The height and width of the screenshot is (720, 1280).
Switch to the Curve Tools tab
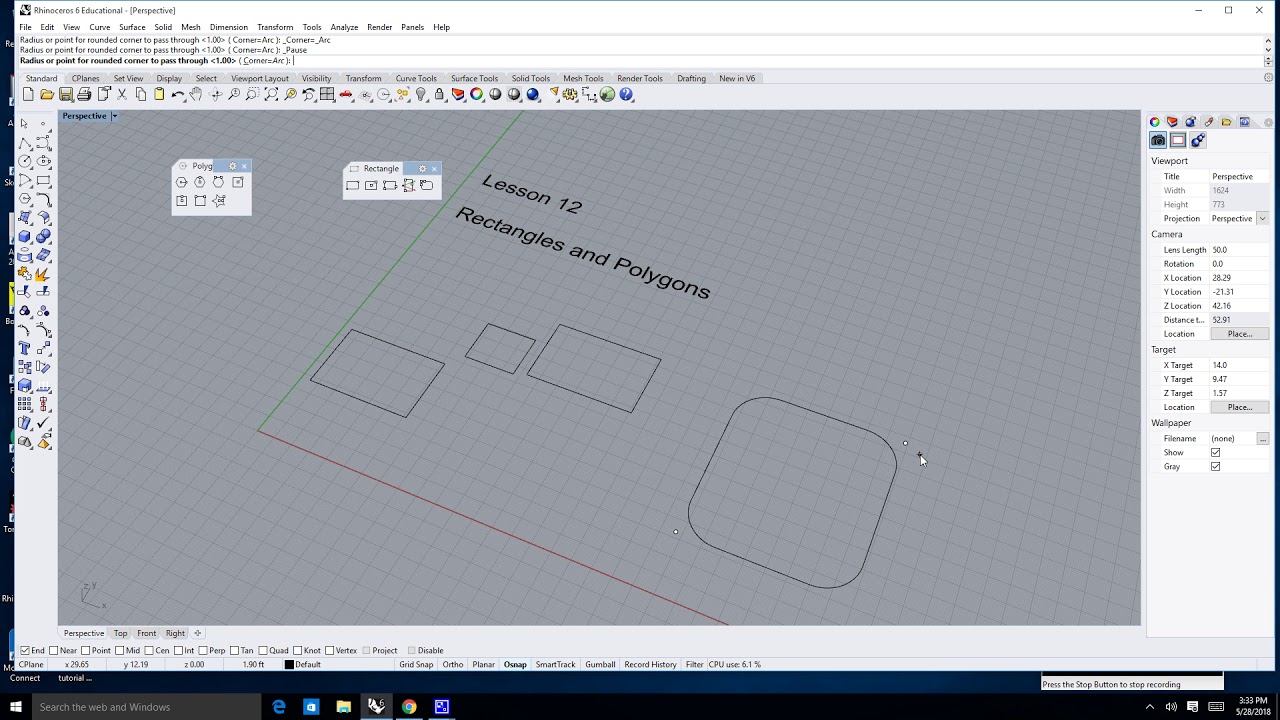416,78
